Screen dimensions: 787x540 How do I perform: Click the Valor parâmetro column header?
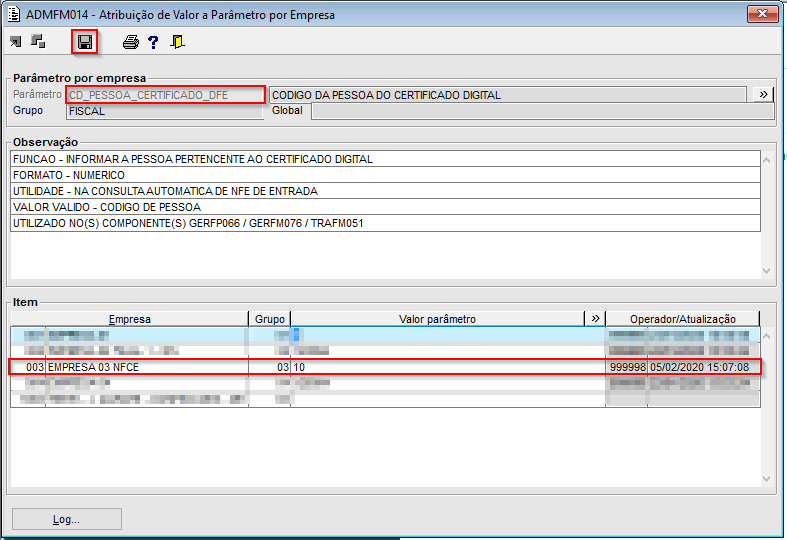point(437,319)
